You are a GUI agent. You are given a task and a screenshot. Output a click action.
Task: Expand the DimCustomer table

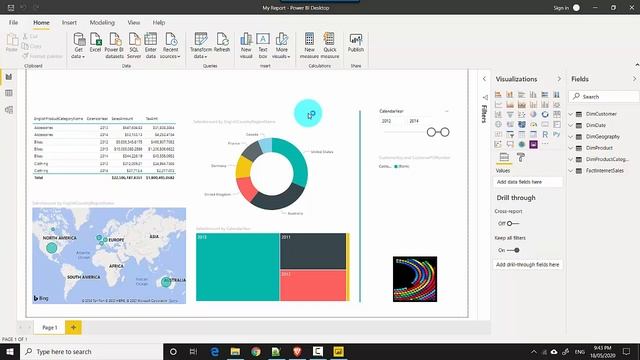pos(571,114)
